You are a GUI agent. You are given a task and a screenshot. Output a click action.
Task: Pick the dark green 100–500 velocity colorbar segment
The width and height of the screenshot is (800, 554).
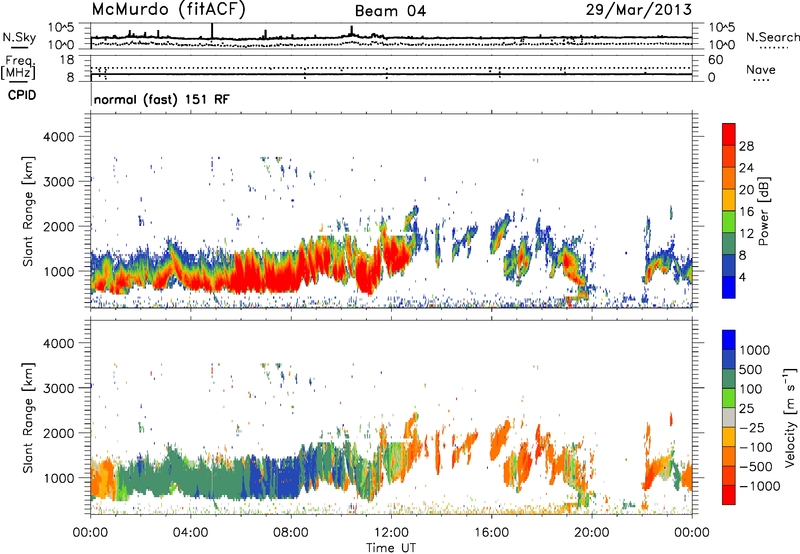tap(729, 379)
